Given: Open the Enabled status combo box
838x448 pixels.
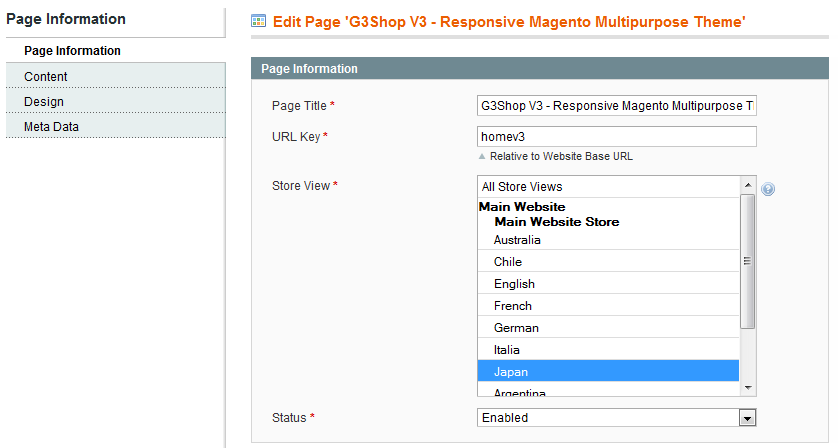Looking at the screenshot, I should (x=616, y=418).
